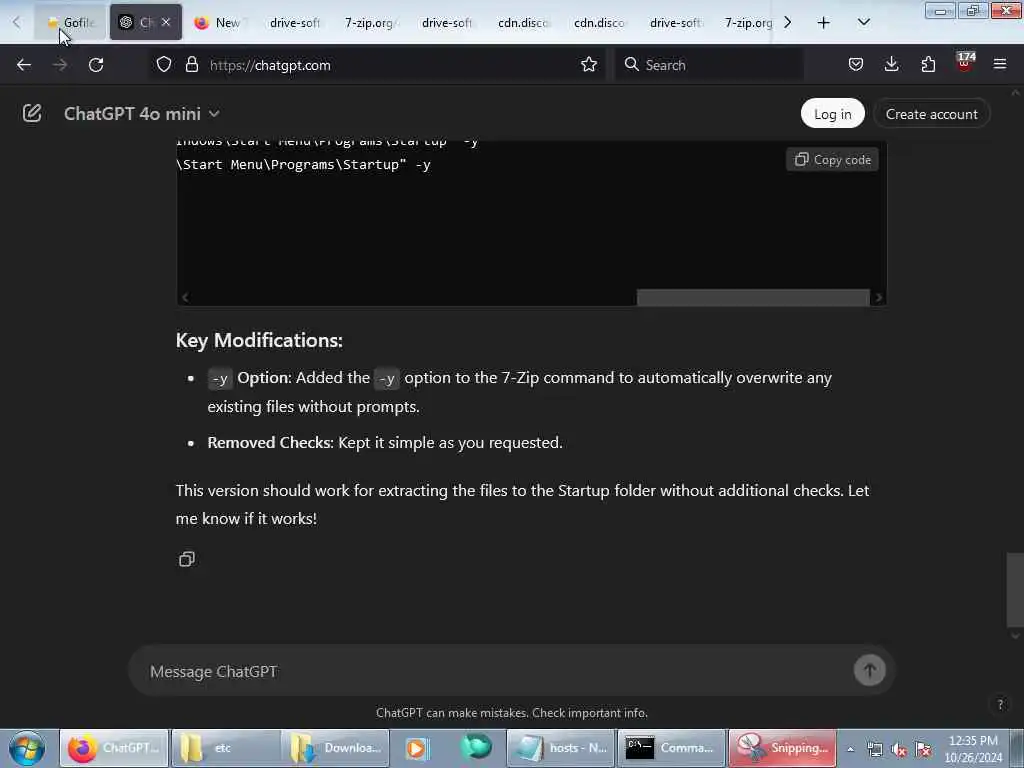The width and height of the screenshot is (1024, 768).
Task: Open the Snipping Tool taskbar item
Action: pos(782,748)
